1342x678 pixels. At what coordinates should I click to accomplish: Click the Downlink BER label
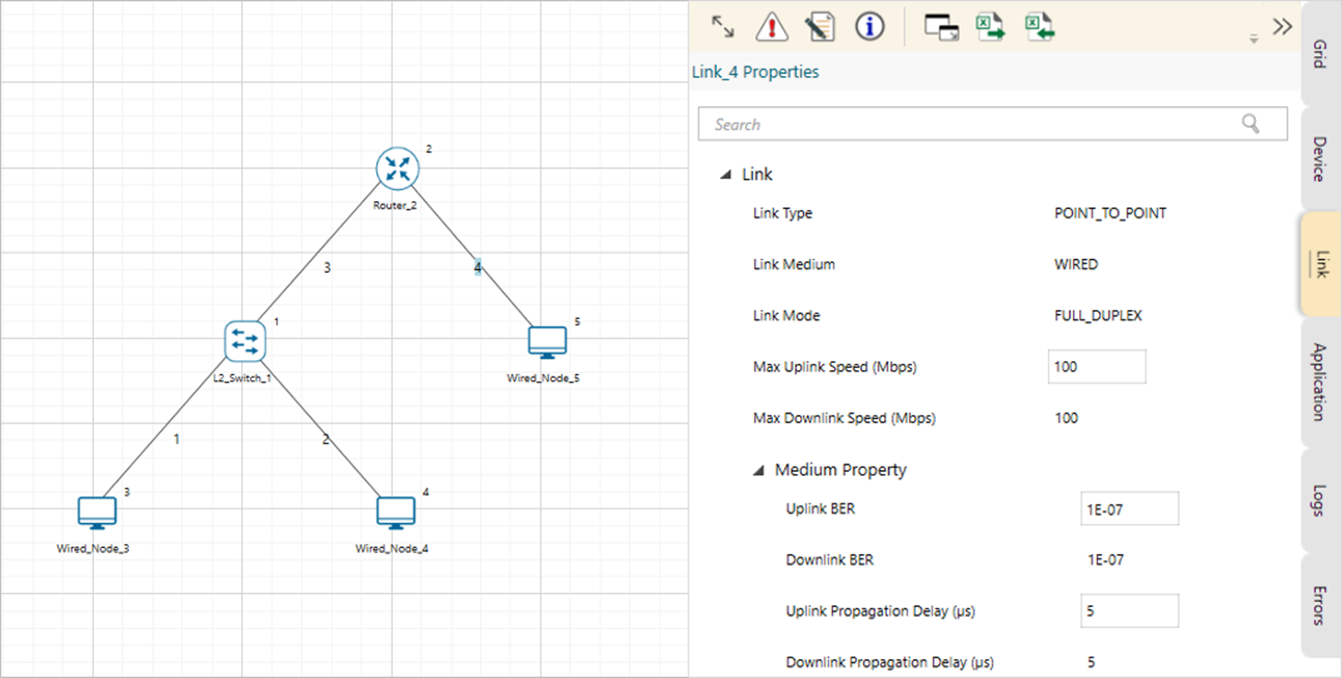click(830, 560)
